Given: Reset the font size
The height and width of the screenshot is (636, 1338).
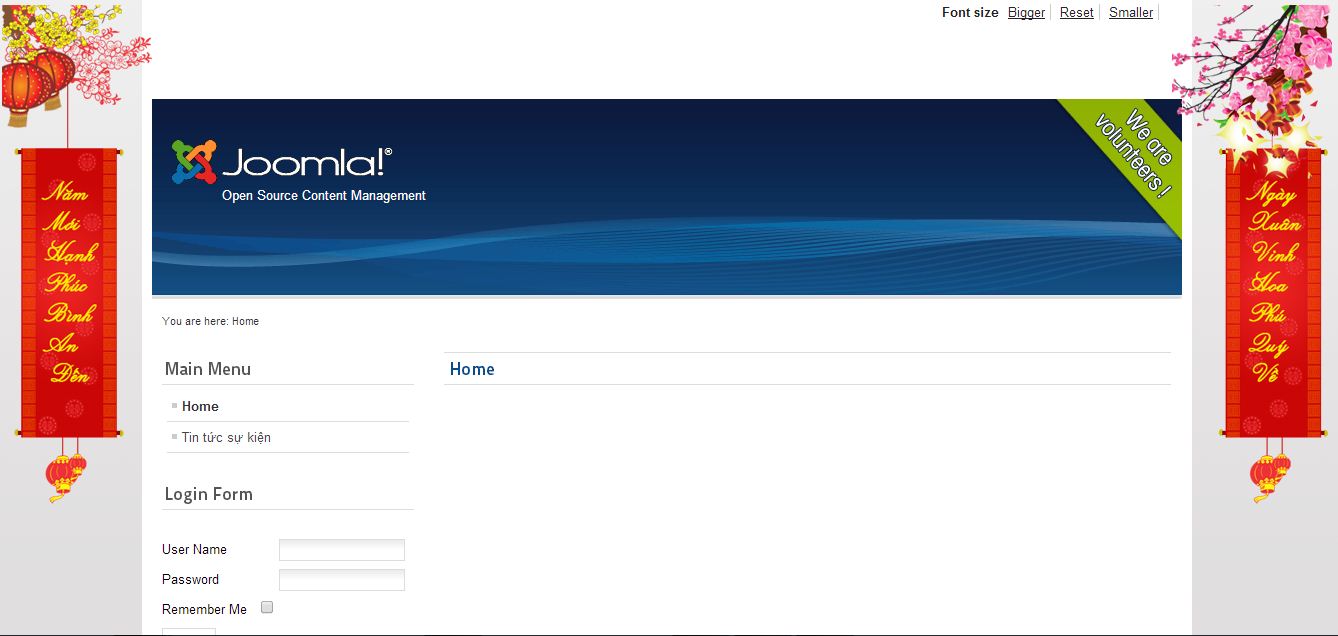Looking at the screenshot, I should click(x=1076, y=13).
